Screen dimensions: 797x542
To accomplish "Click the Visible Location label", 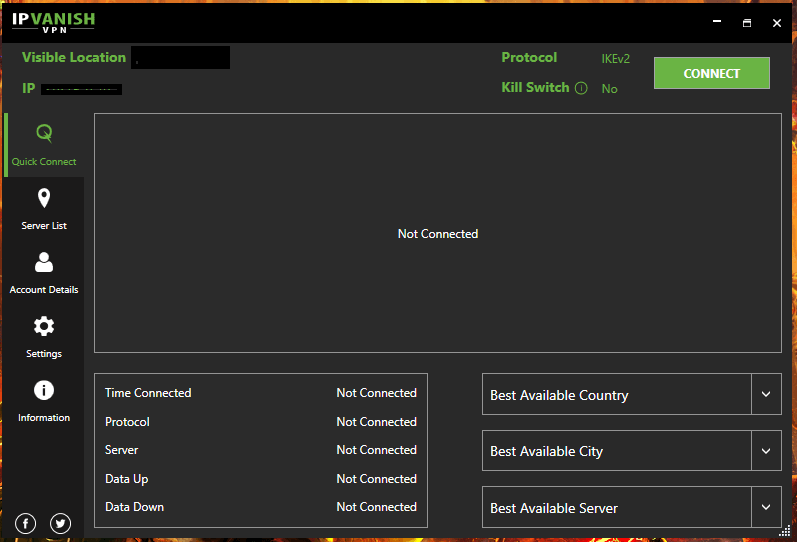I will pos(74,57).
